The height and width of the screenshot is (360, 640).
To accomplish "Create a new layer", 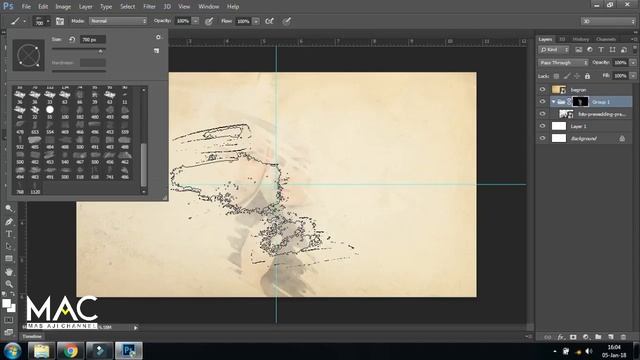I will tap(611, 337).
